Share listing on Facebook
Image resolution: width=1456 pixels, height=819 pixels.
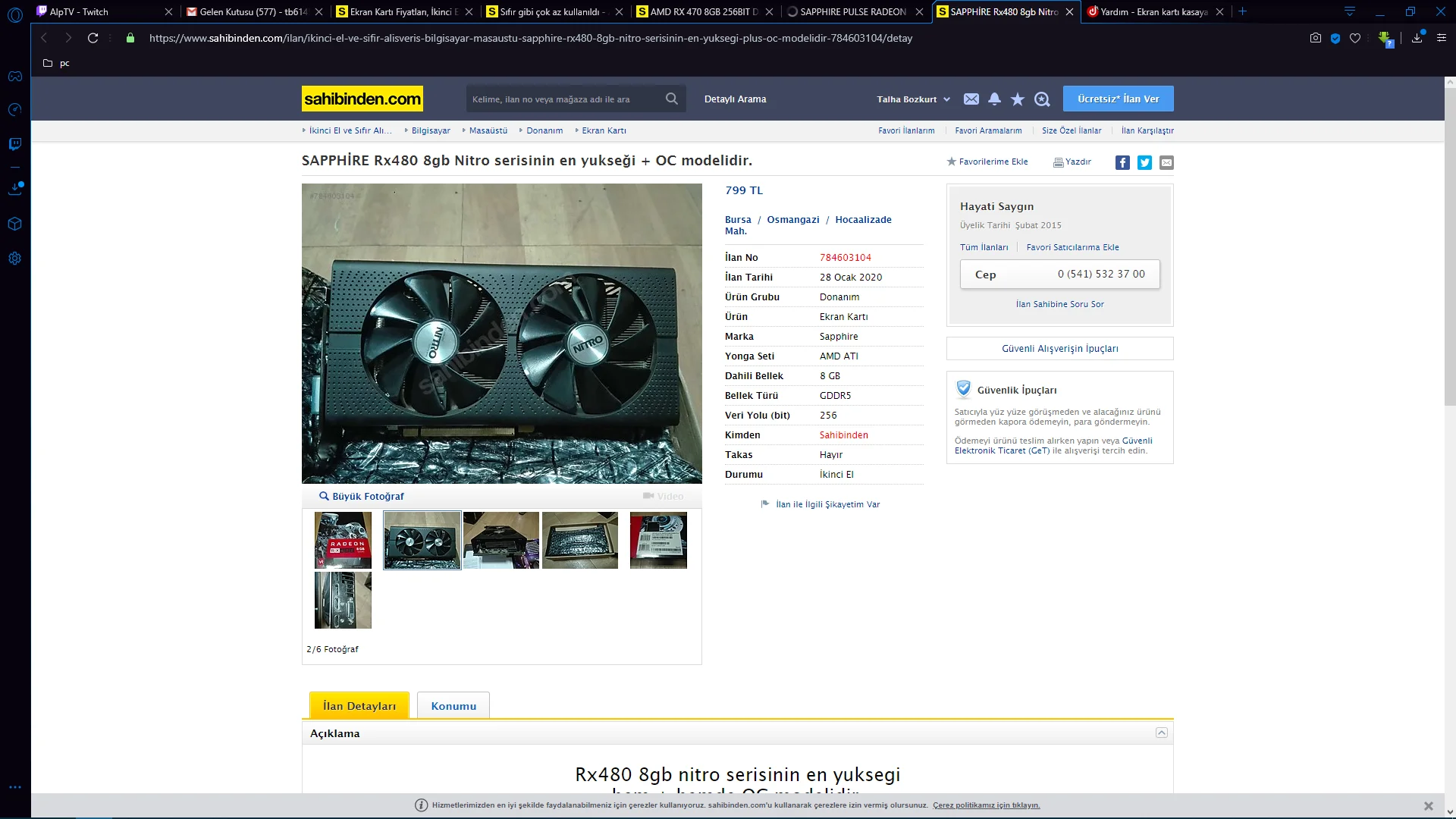[x=1122, y=162]
